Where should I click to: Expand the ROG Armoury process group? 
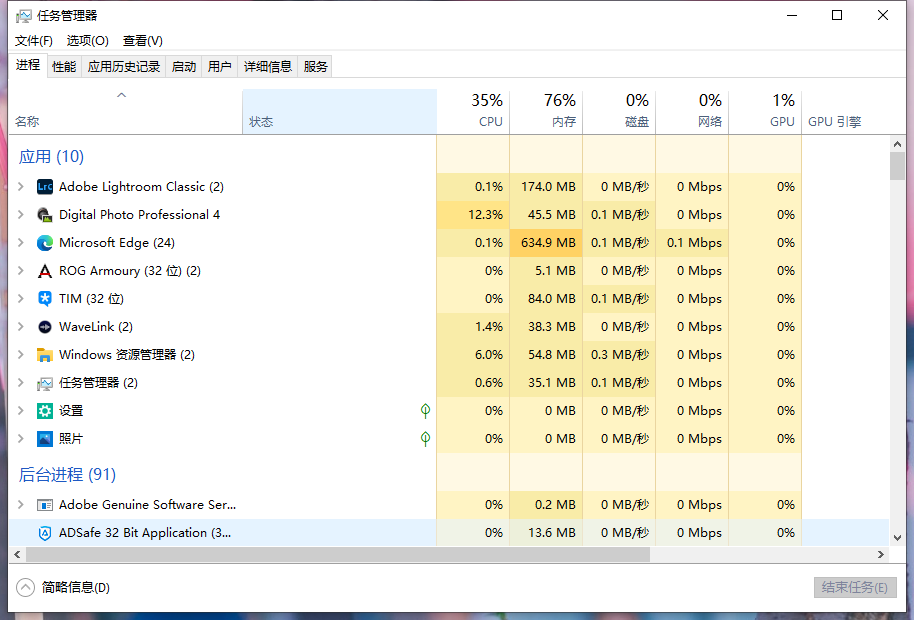tap(21, 270)
